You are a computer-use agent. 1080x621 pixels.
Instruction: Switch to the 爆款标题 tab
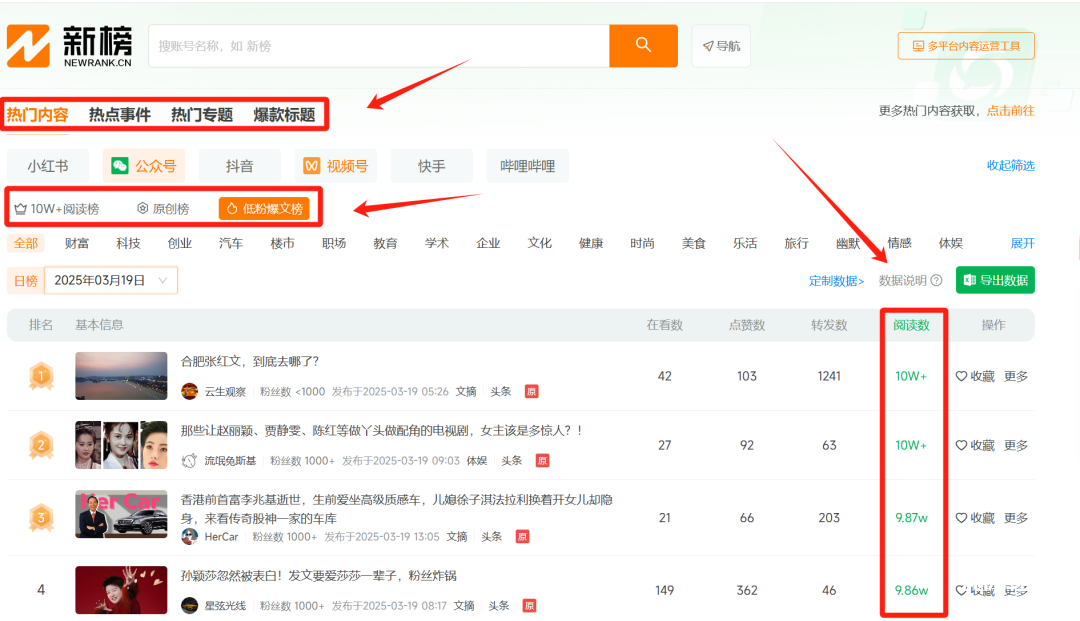click(284, 114)
